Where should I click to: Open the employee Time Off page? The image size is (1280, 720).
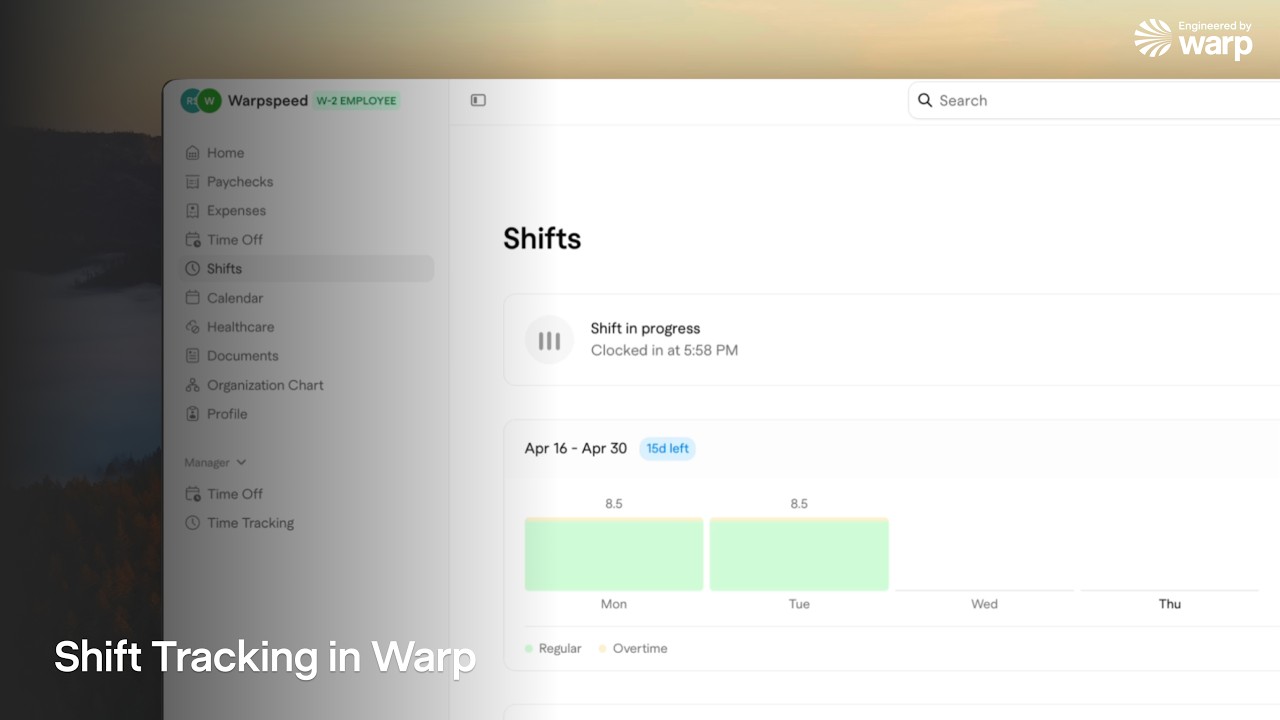pos(306,240)
